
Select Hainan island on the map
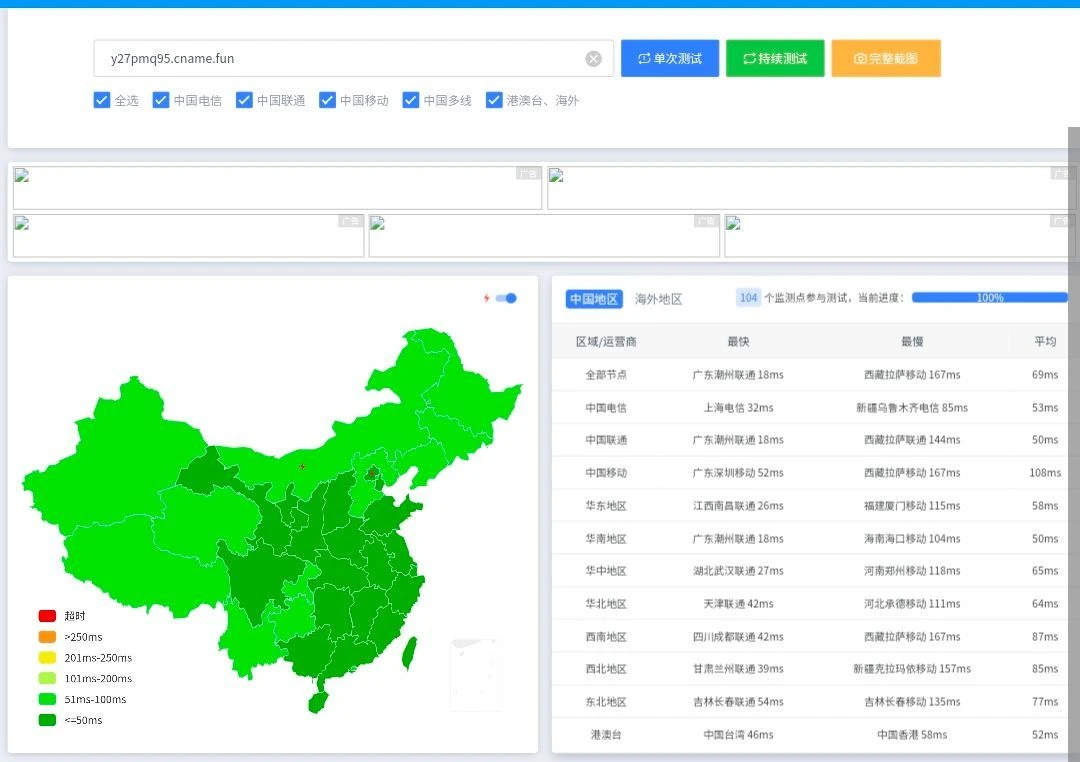click(x=317, y=698)
